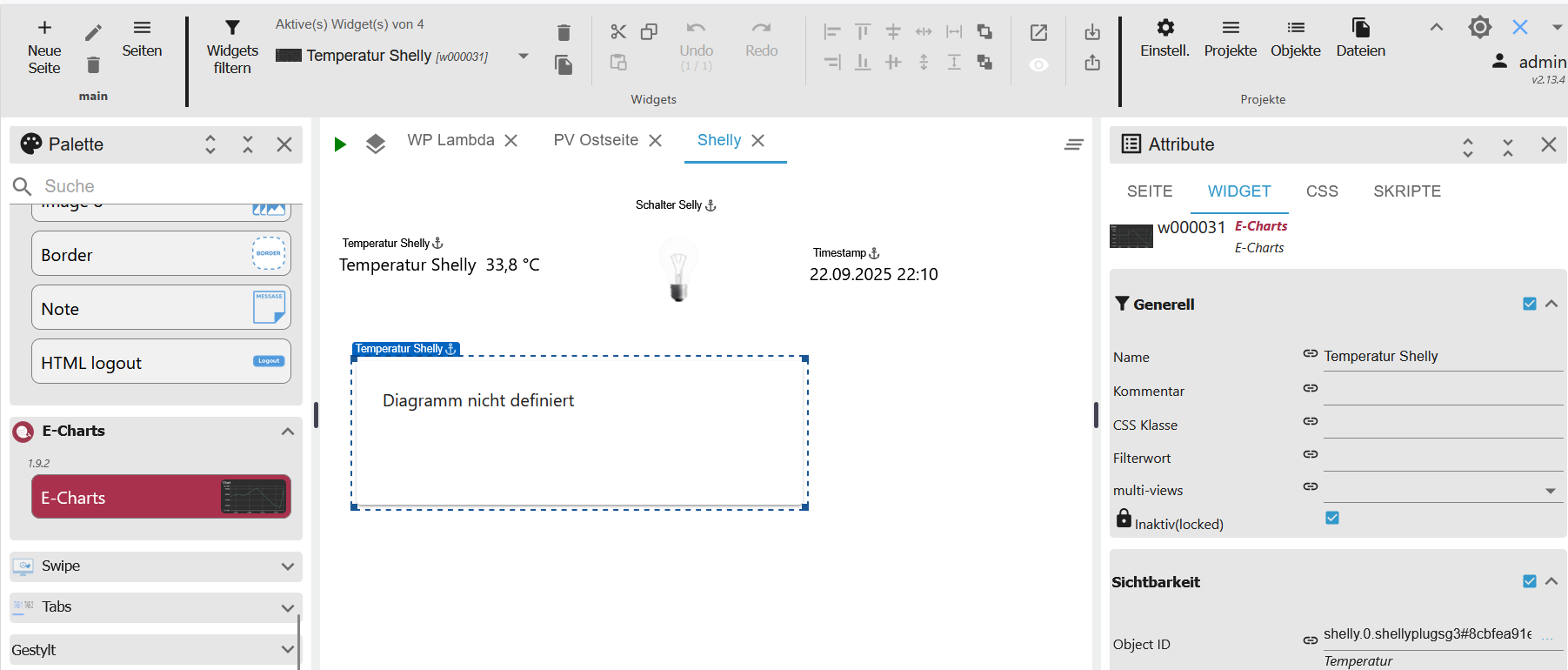Open the Widgets filtern funnel

pyautogui.click(x=232, y=29)
